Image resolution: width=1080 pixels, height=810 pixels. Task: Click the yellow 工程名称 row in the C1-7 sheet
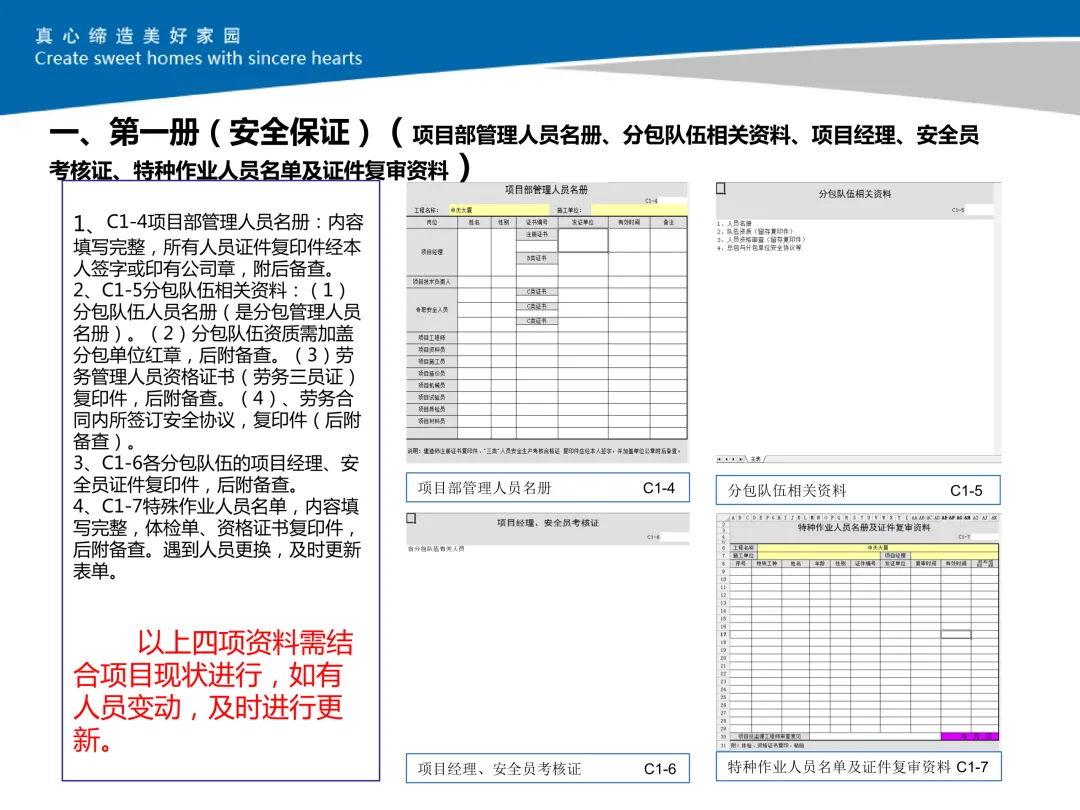[x=876, y=548]
